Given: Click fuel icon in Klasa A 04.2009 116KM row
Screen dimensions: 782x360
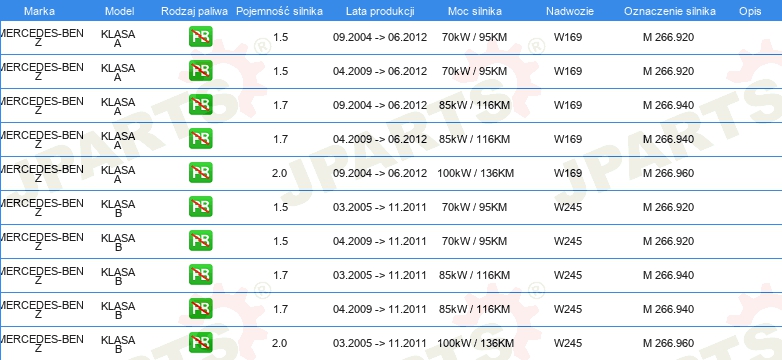Looking at the screenshot, I should (x=200, y=139).
